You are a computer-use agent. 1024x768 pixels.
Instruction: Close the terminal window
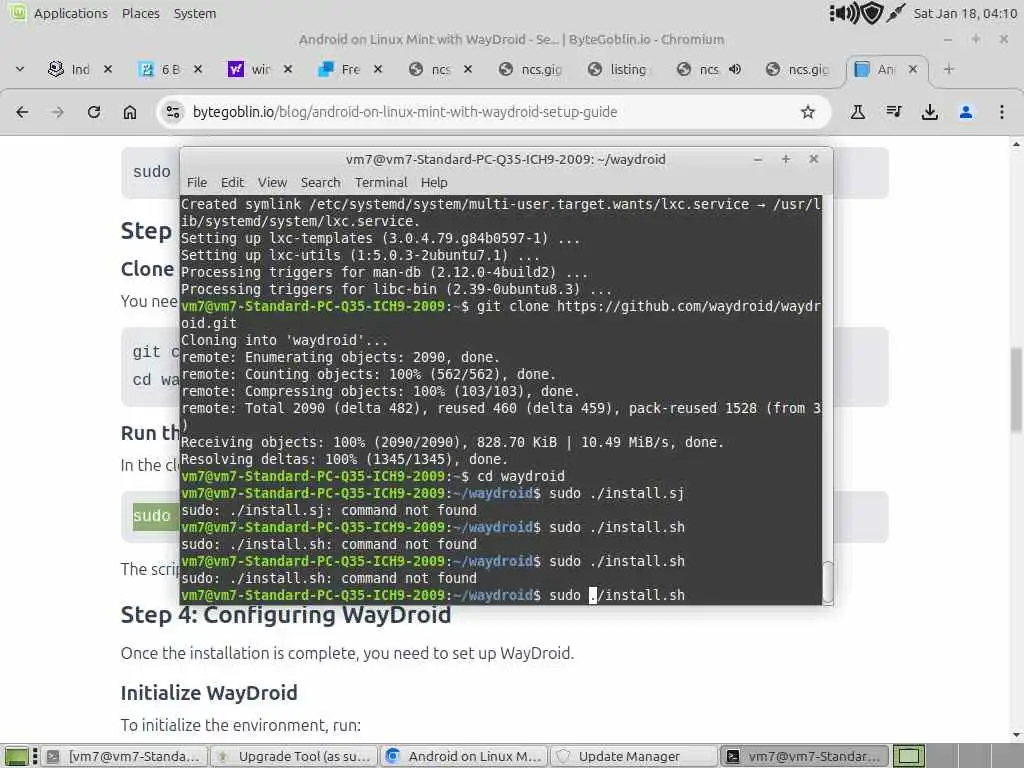[814, 159]
